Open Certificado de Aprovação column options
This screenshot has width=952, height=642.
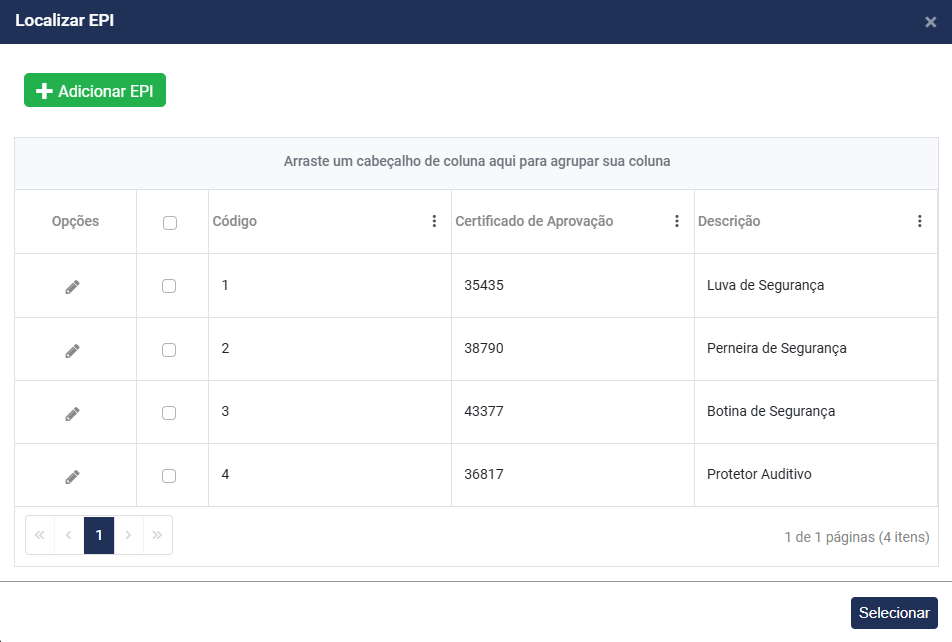pos(677,221)
